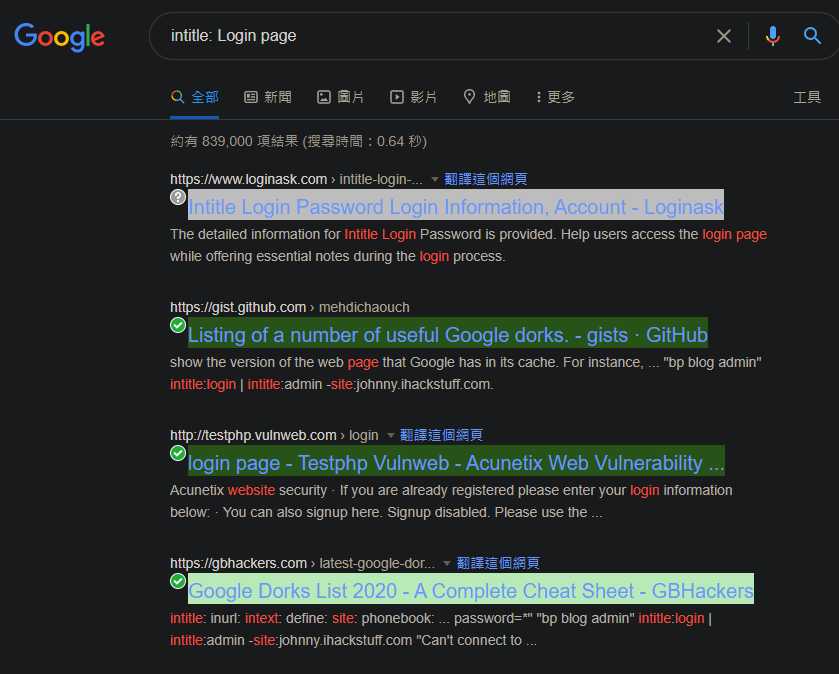This screenshot has width=839, height=674.
Task: Start voice search with the microphone icon
Action: point(772,36)
